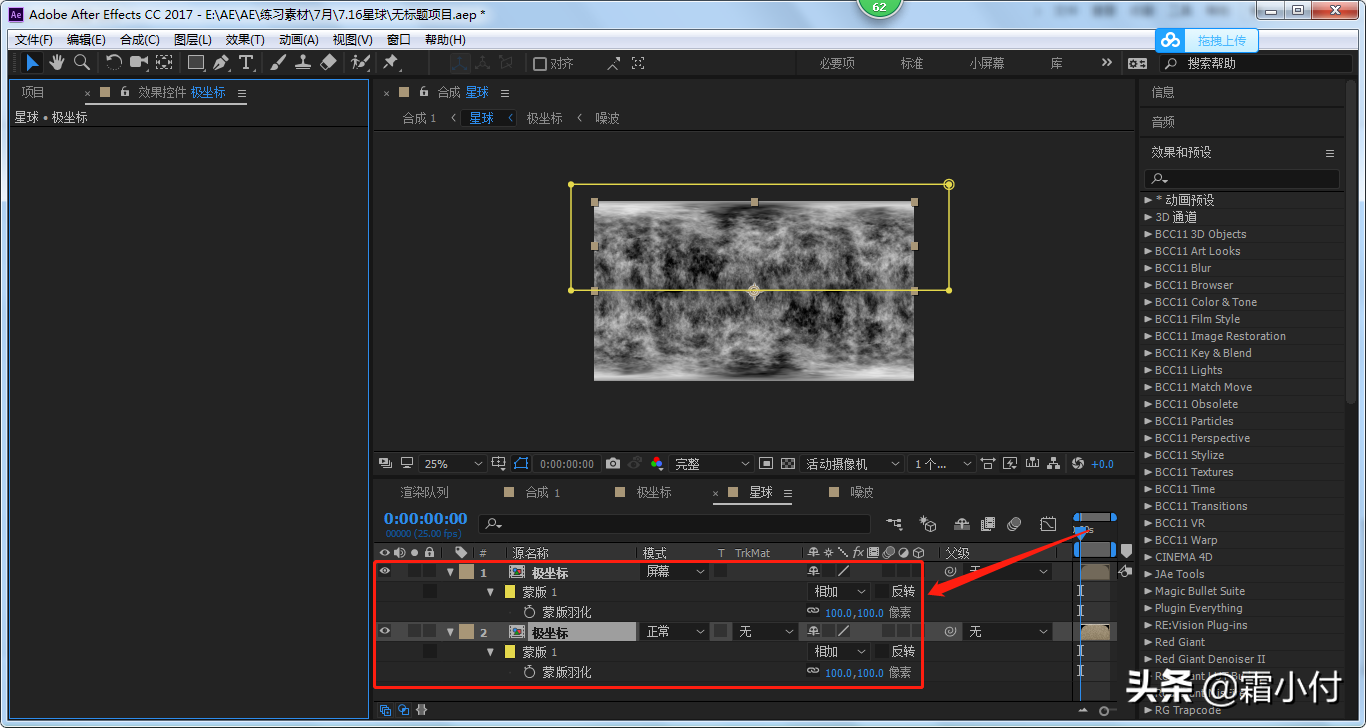Viewport: 1366px width, 728px height.
Task: Click the snapshot camera icon in the viewer
Action: pos(613,464)
